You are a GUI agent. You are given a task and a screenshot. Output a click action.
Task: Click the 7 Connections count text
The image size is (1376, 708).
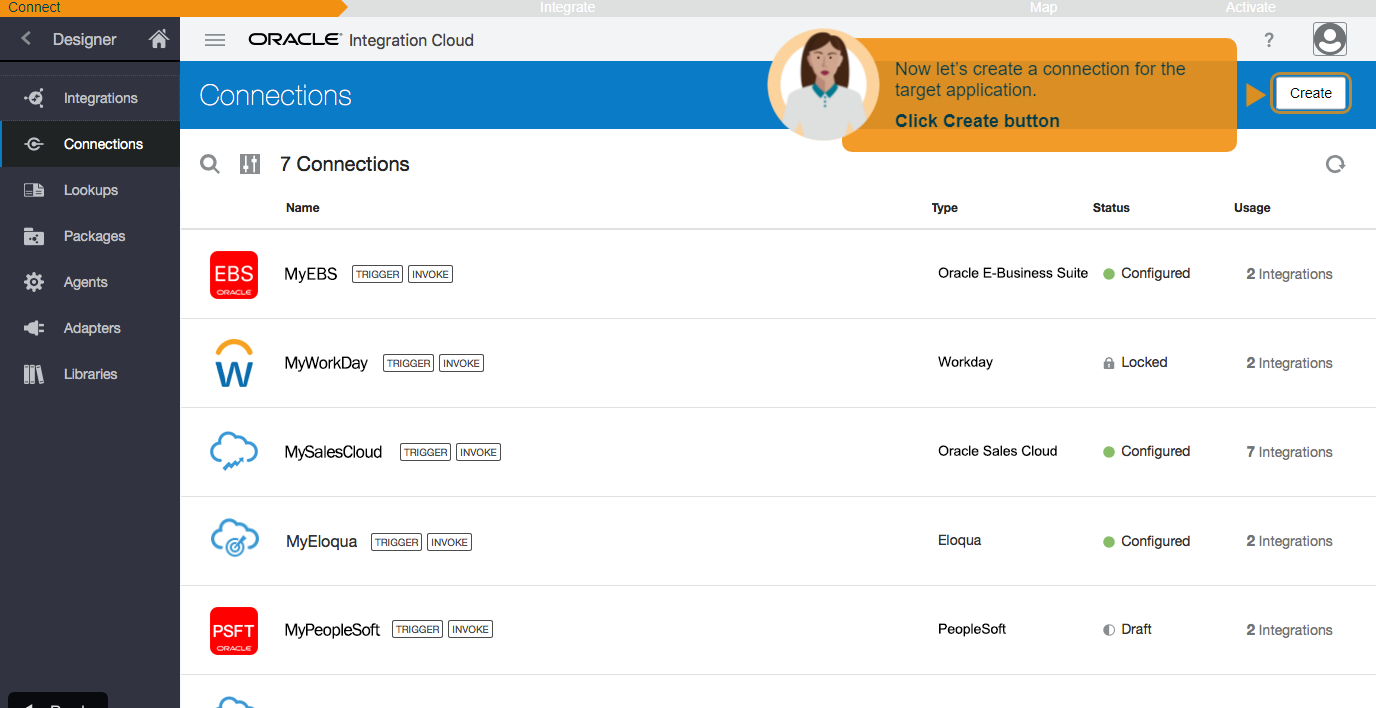(x=345, y=164)
